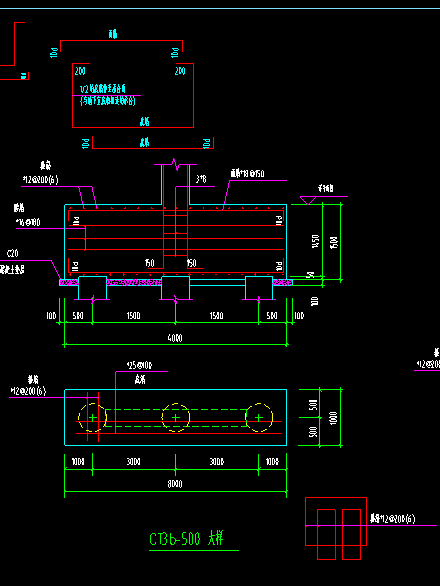Click the green dashed rectangle between the piles
440x586 pixels.
[176, 418]
